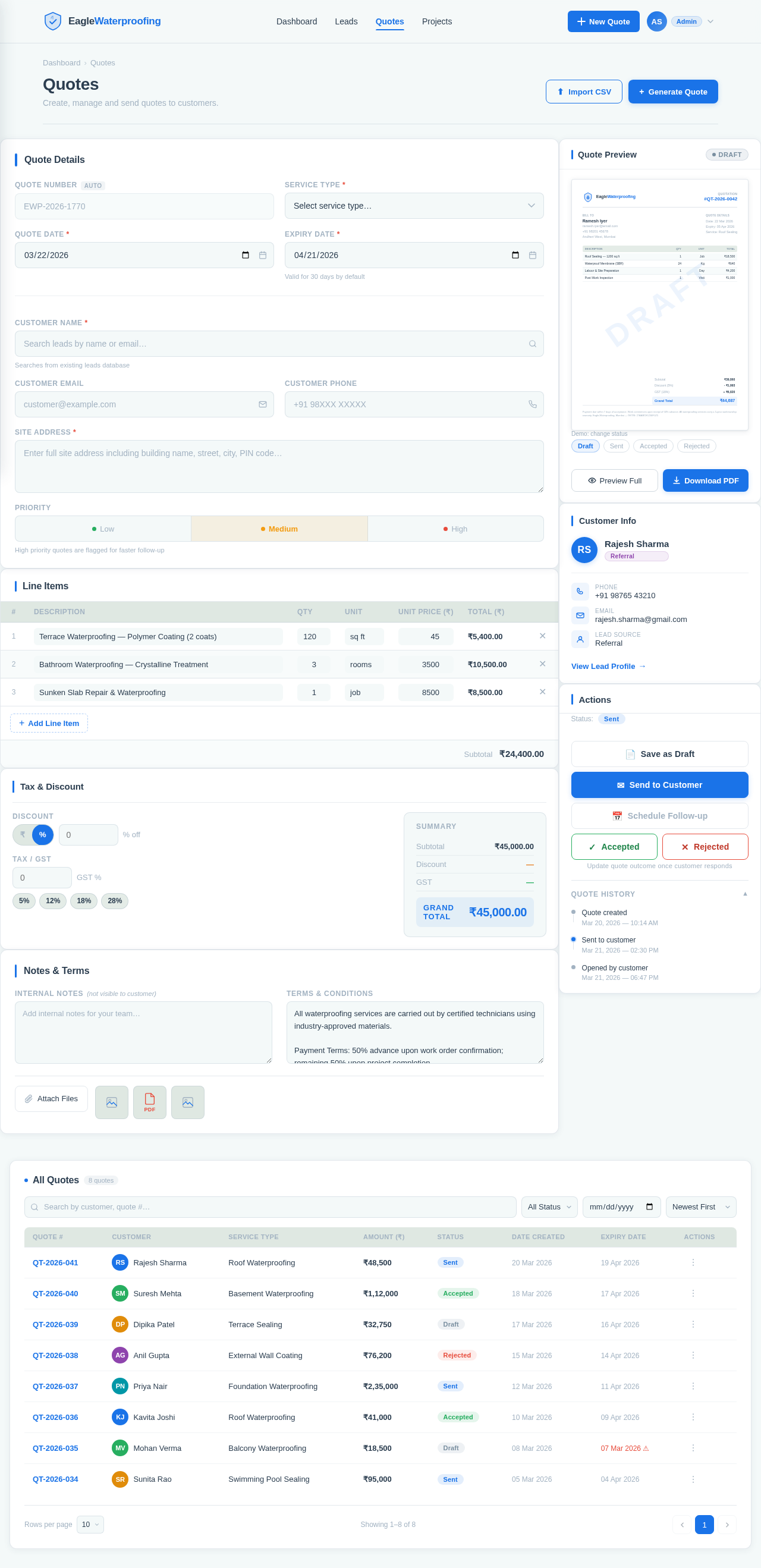This screenshot has width=761, height=1568.
Task: Select the 18% GST preset chip
Action: pos(83,901)
